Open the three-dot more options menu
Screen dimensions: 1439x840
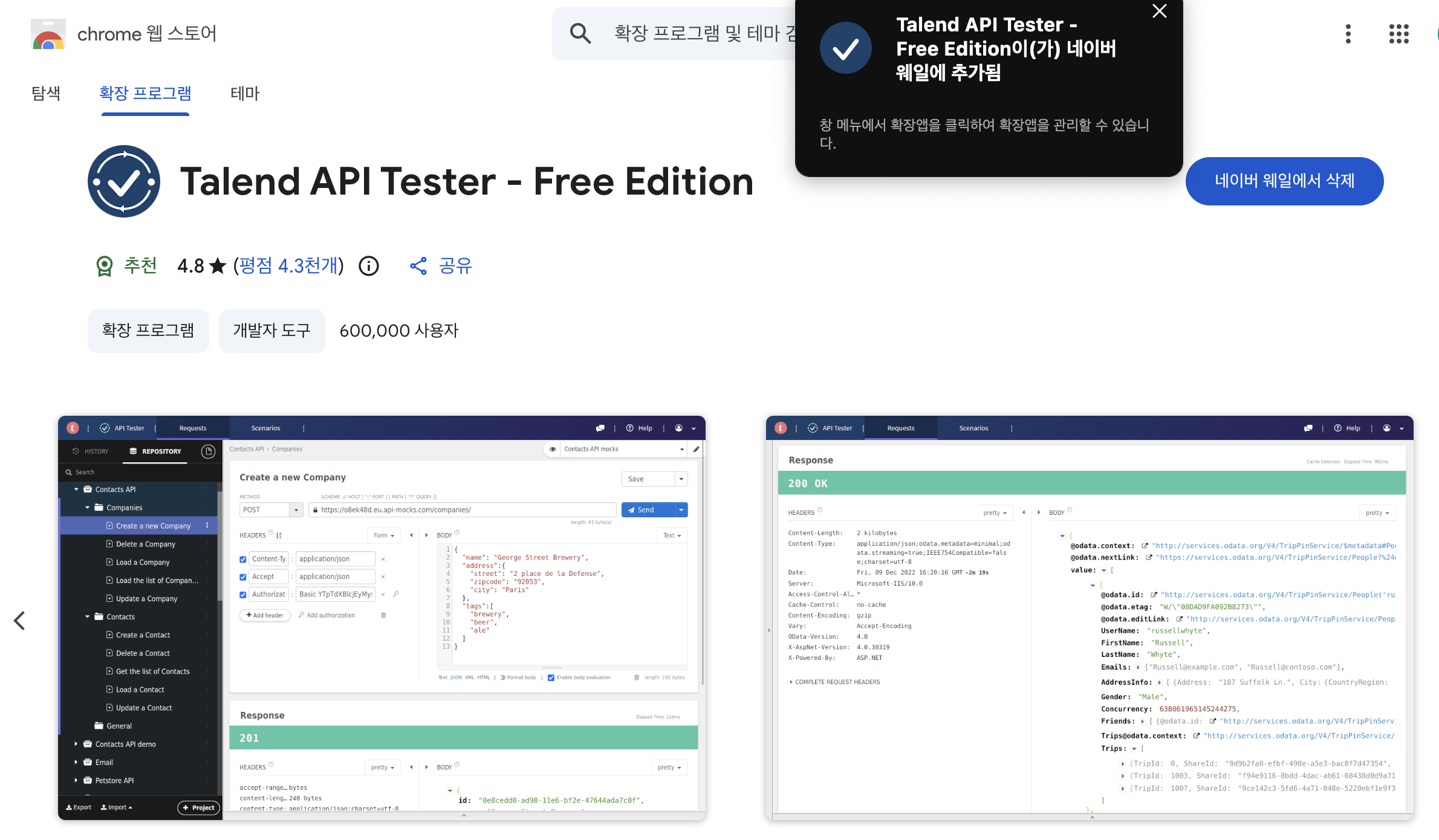[1348, 34]
